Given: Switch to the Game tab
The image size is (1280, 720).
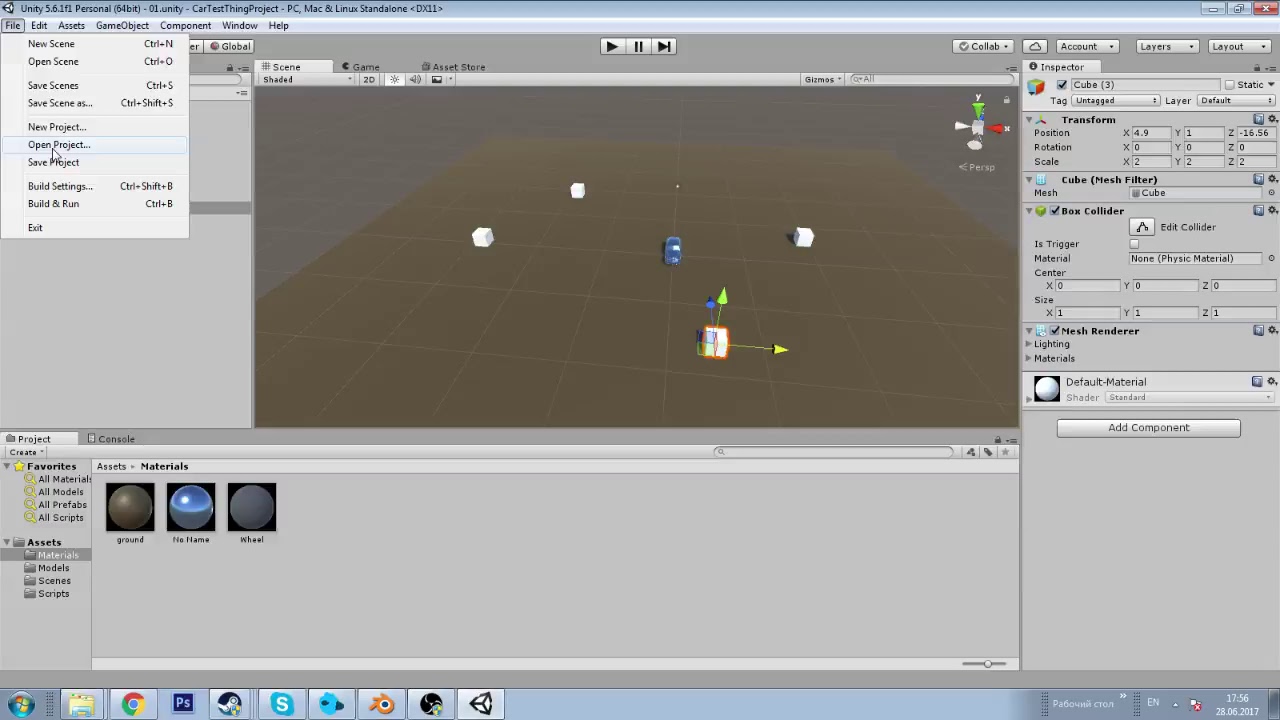Looking at the screenshot, I should 359,67.
